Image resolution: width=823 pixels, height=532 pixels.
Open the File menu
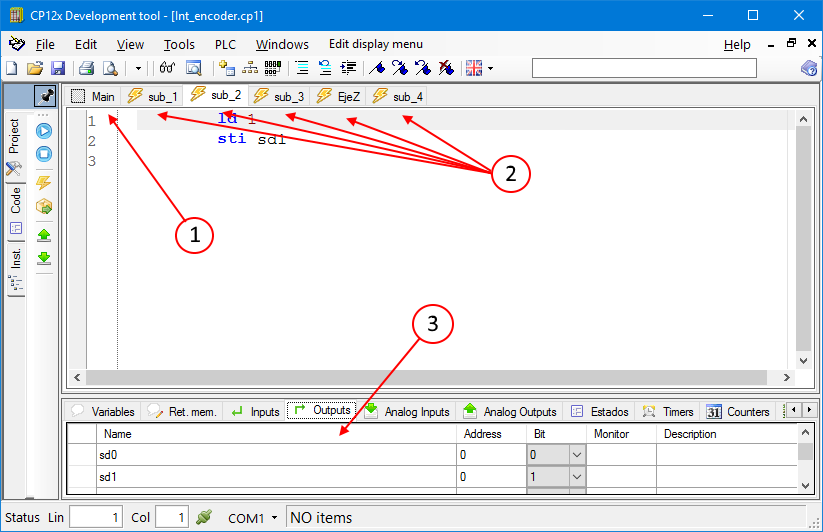pyautogui.click(x=45, y=45)
